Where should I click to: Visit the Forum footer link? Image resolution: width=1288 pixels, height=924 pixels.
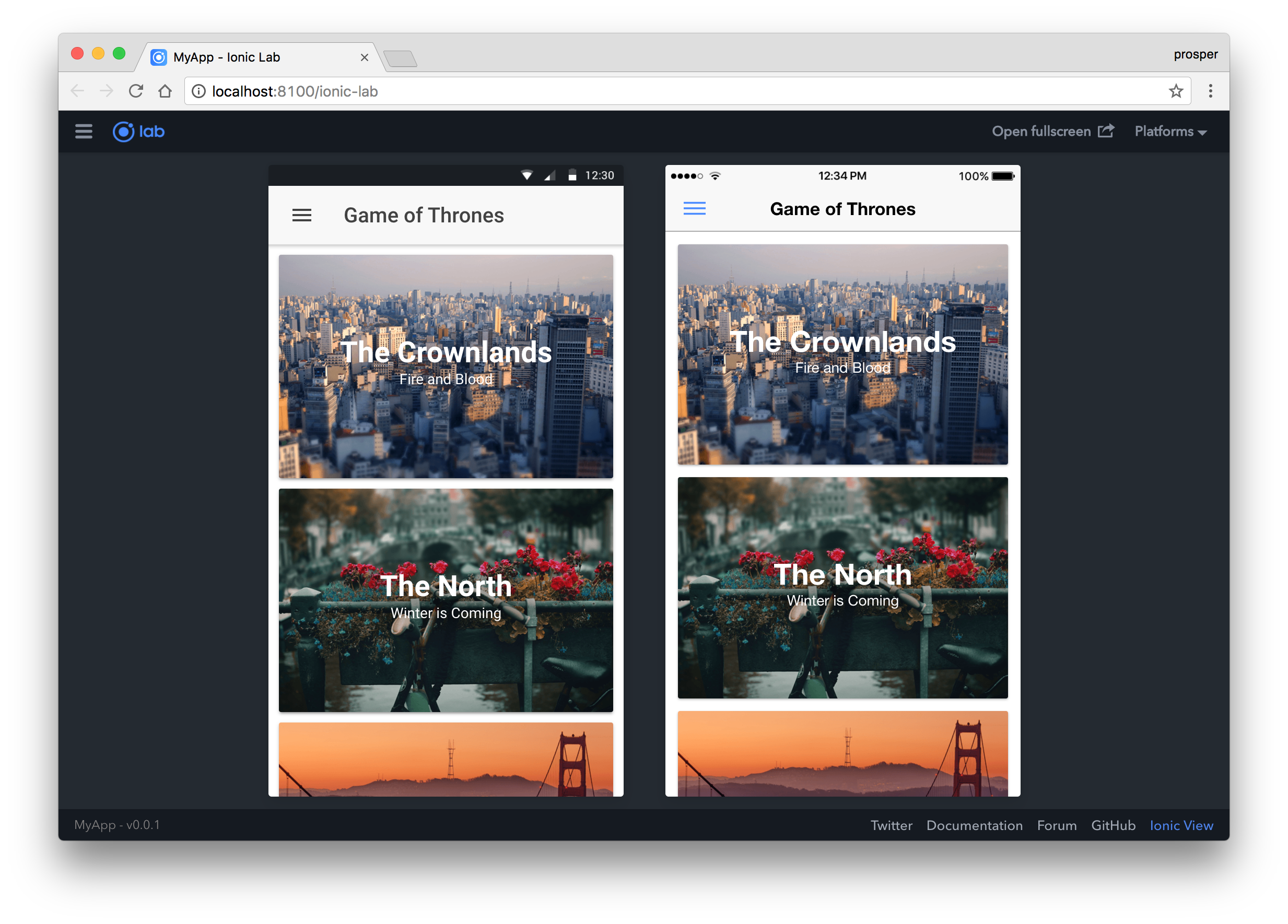[1056, 825]
